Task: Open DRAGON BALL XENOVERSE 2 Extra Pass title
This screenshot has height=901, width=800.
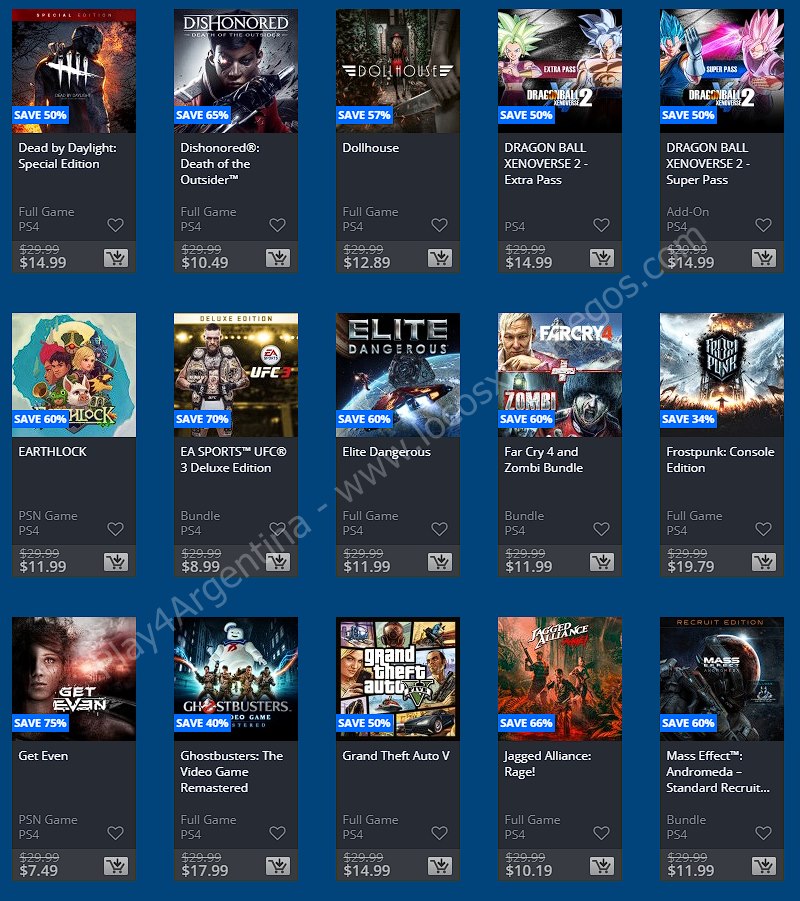Action: point(545,164)
